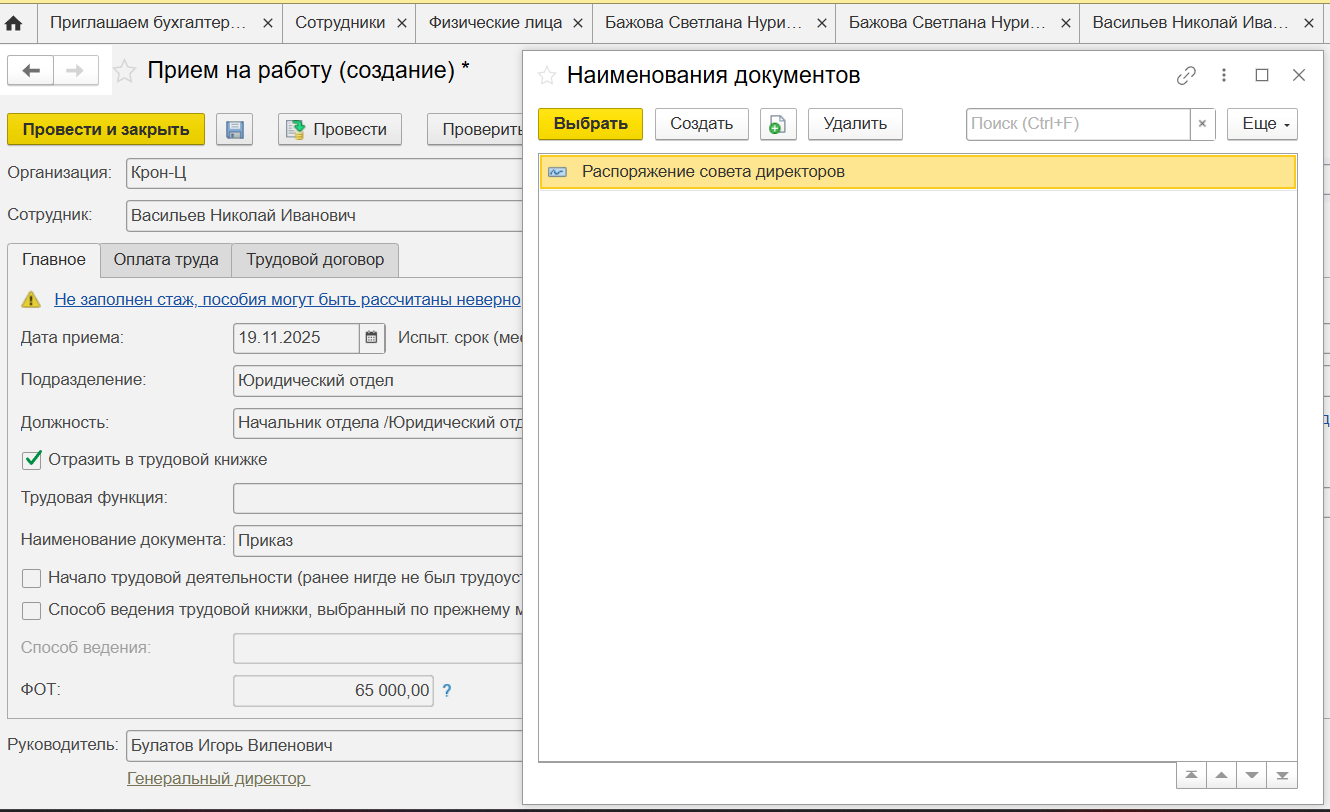Open the dialog's more actions ellipsis icon
The width and height of the screenshot is (1330, 812).
click(1222, 74)
